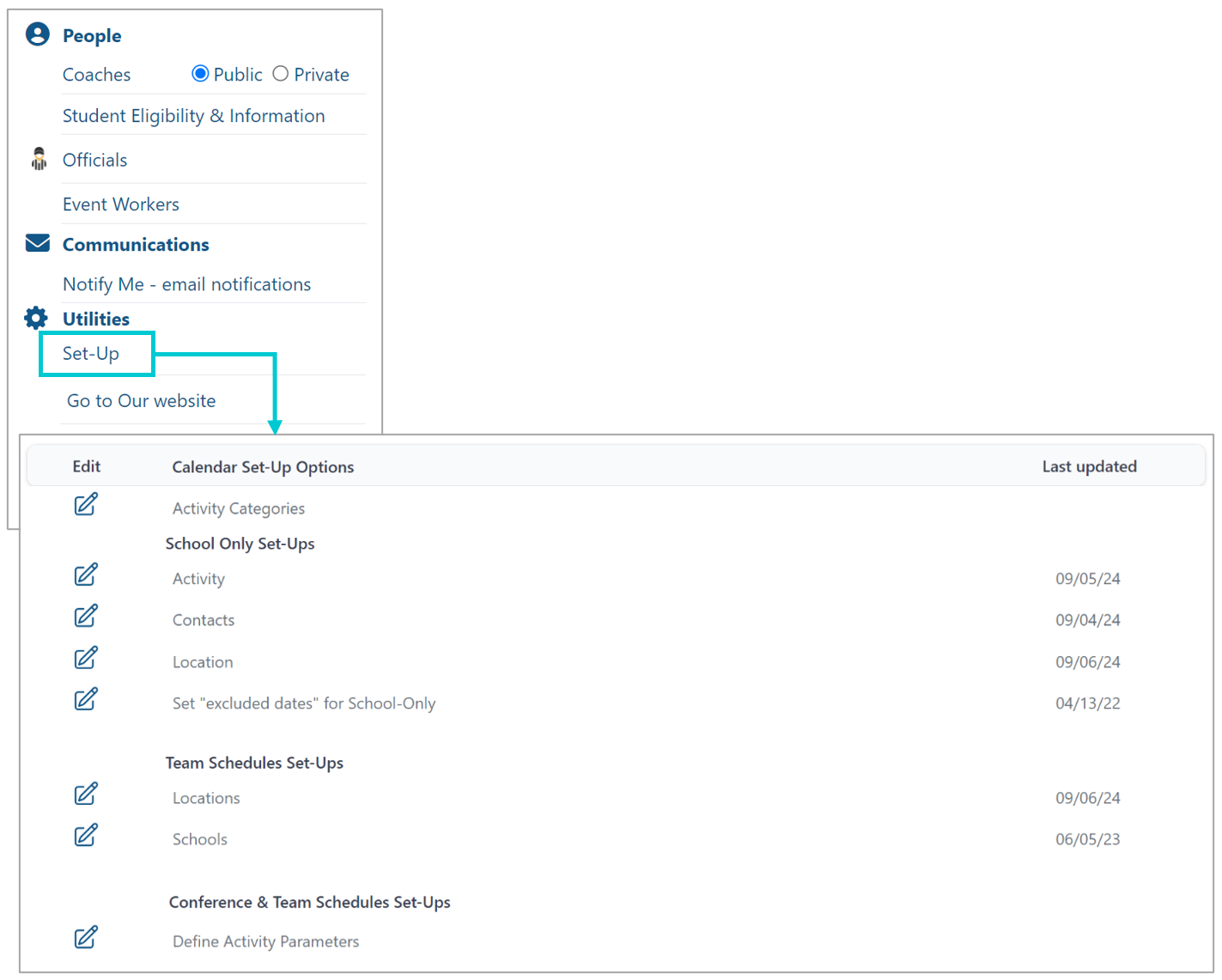
Task: Click Go to Our website link
Action: (141, 401)
